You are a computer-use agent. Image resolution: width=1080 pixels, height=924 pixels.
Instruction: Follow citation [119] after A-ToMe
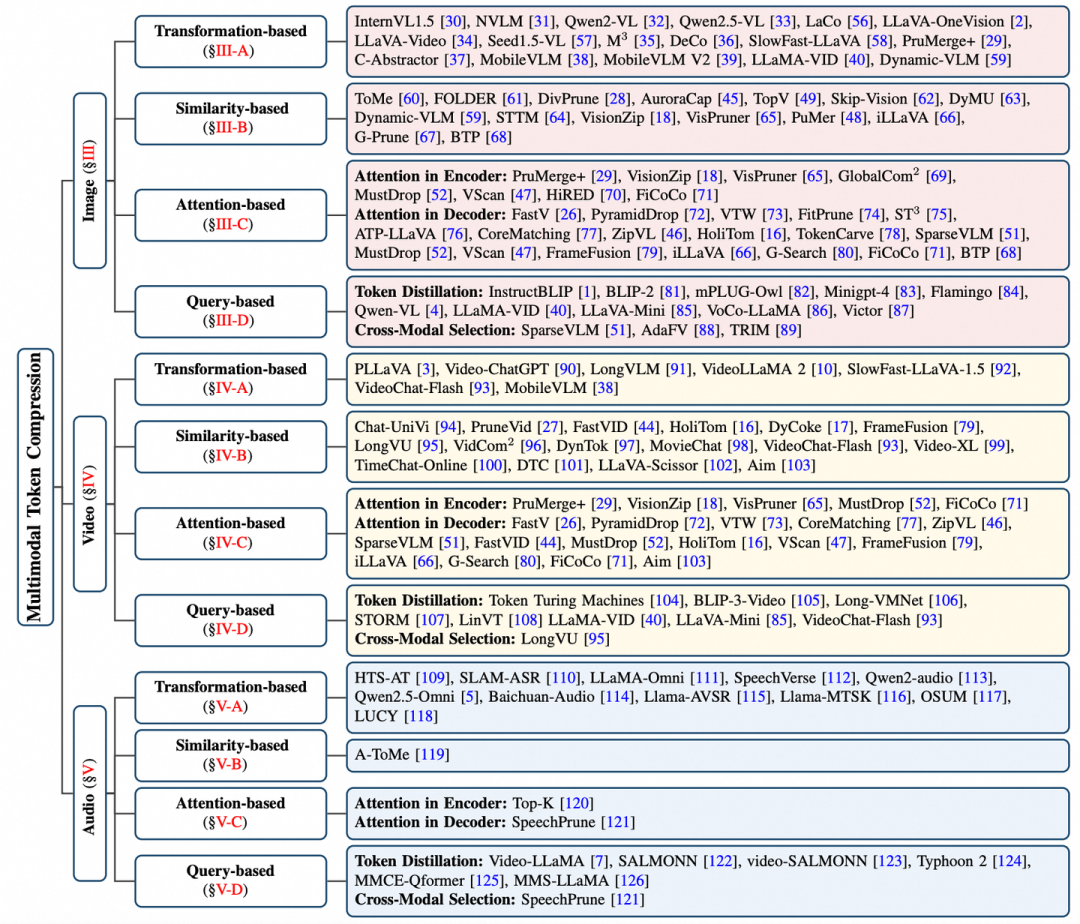coord(432,755)
